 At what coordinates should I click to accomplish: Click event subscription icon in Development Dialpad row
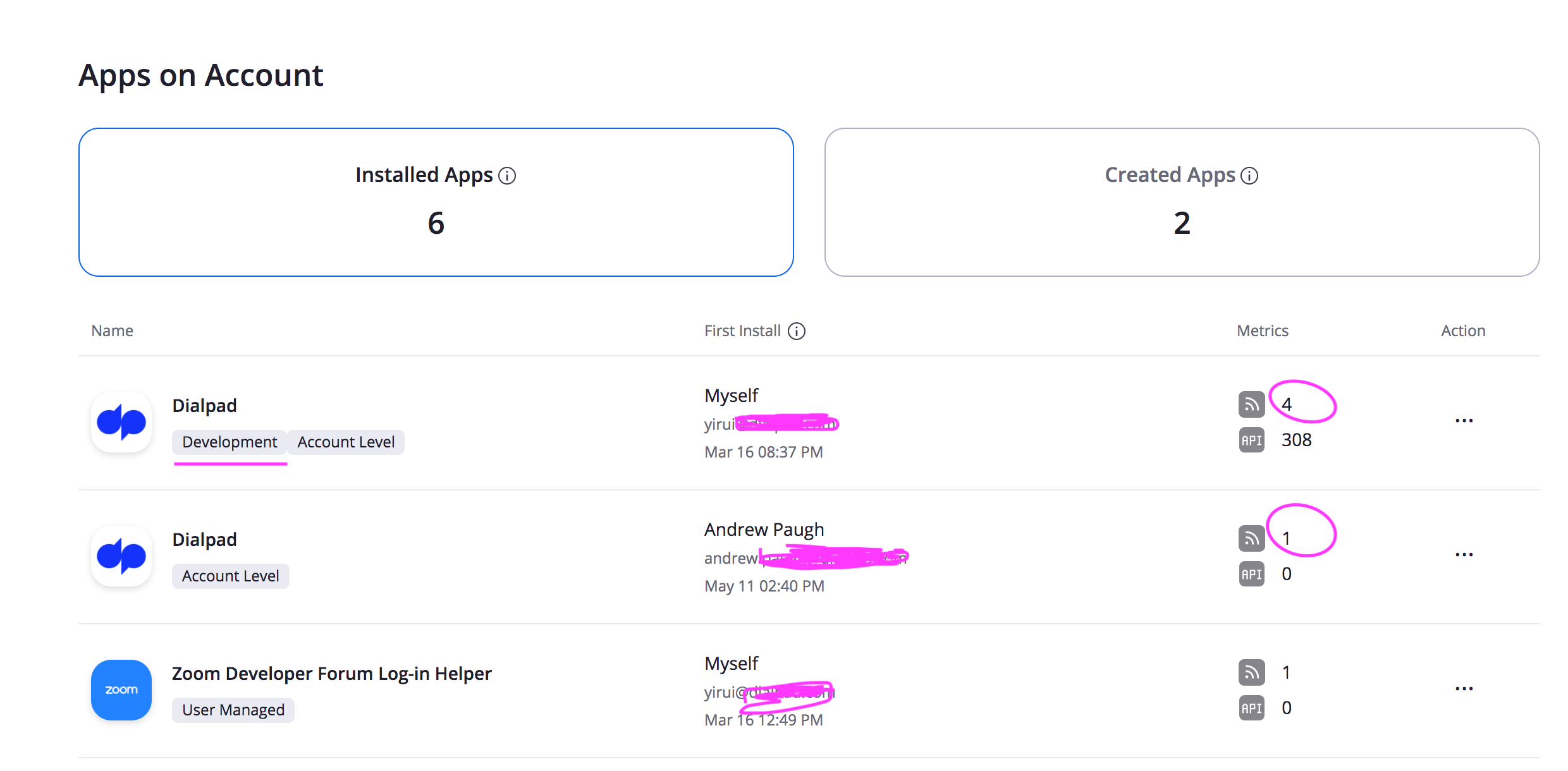coord(1251,405)
